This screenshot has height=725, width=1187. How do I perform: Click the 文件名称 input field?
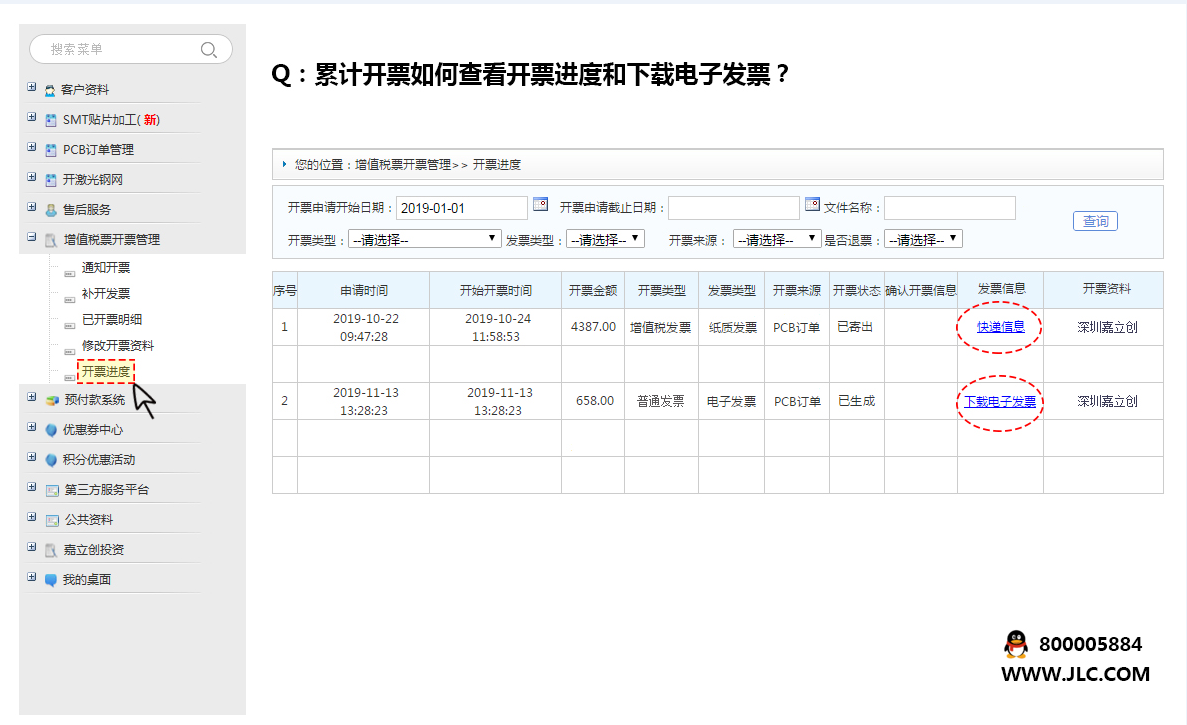click(x=949, y=208)
